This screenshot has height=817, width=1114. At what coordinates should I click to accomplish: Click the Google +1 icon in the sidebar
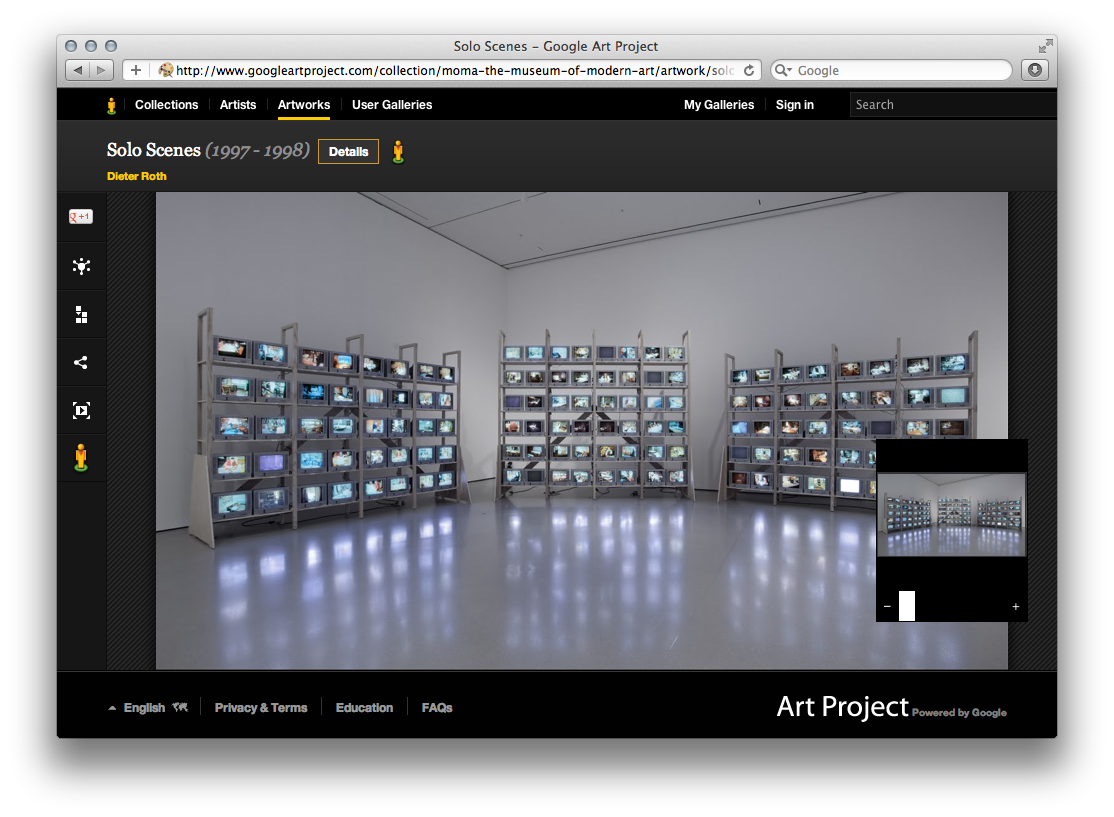tap(81, 216)
